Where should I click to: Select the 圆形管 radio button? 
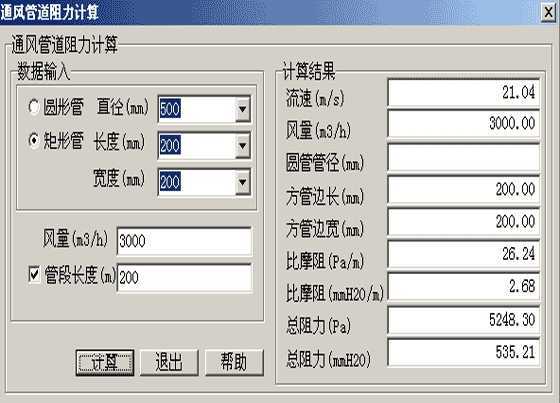coord(34,106)
